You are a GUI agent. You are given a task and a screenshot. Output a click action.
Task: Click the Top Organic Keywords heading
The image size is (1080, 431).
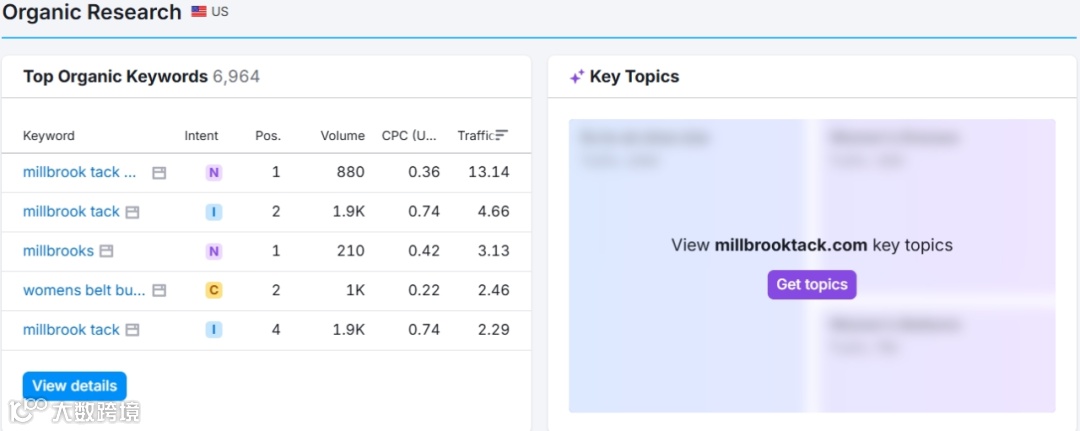(x=116, y=76)
